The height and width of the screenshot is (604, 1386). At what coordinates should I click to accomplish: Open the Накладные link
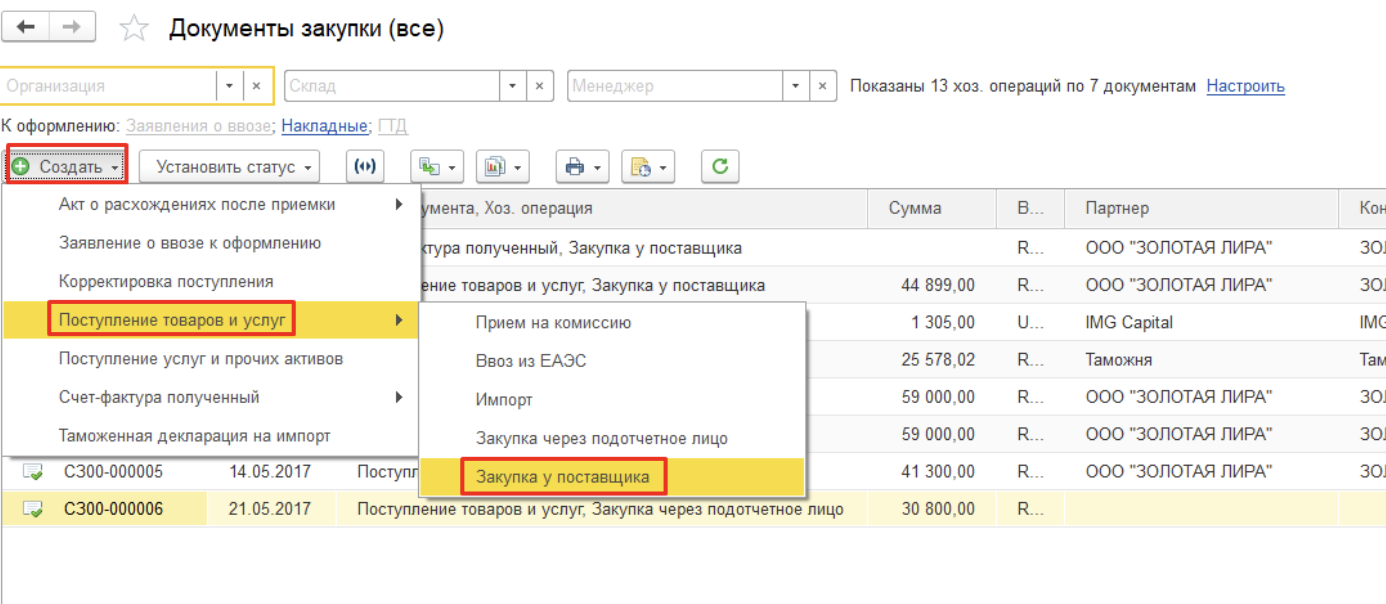(324, 127)
